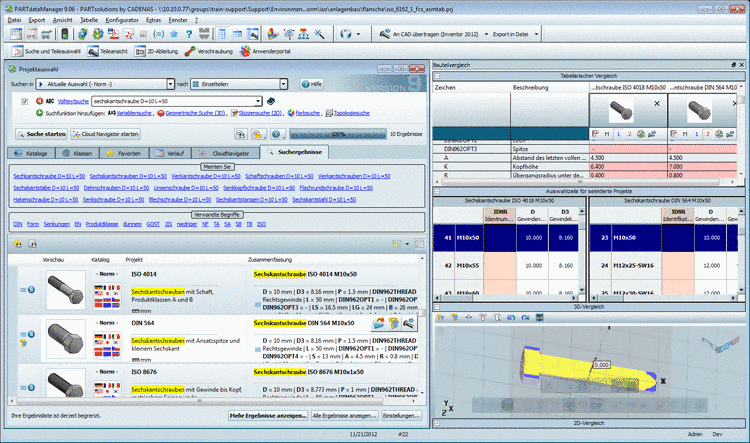The image size is (750, 443).
Task: Open search text history dropdown
Action: [258, 101]
